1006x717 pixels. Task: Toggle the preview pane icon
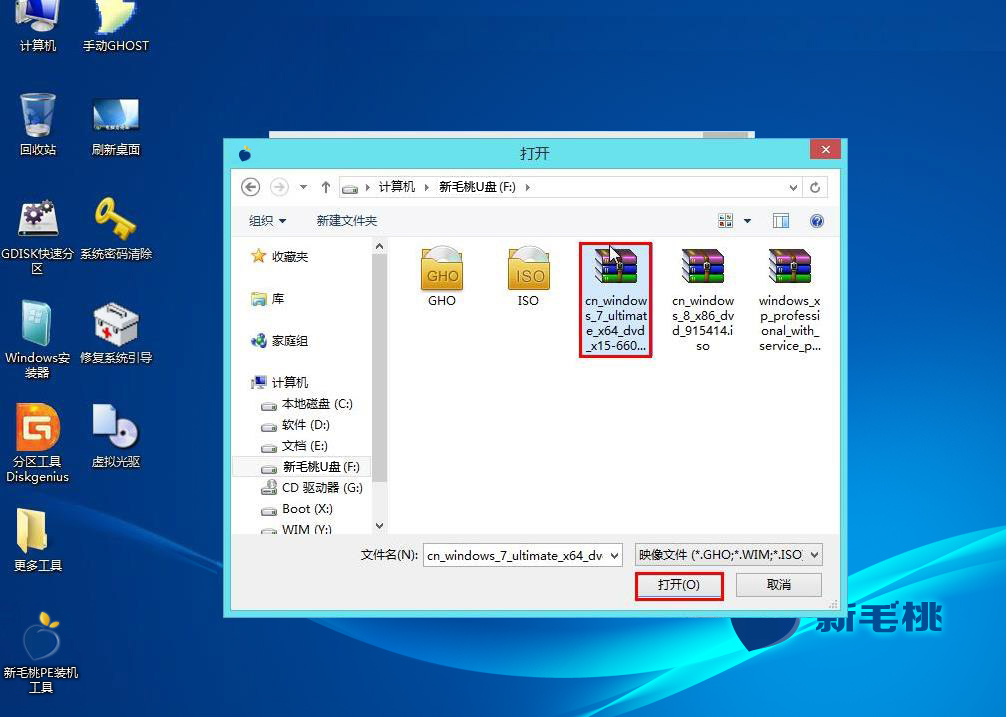pos(781,221)
